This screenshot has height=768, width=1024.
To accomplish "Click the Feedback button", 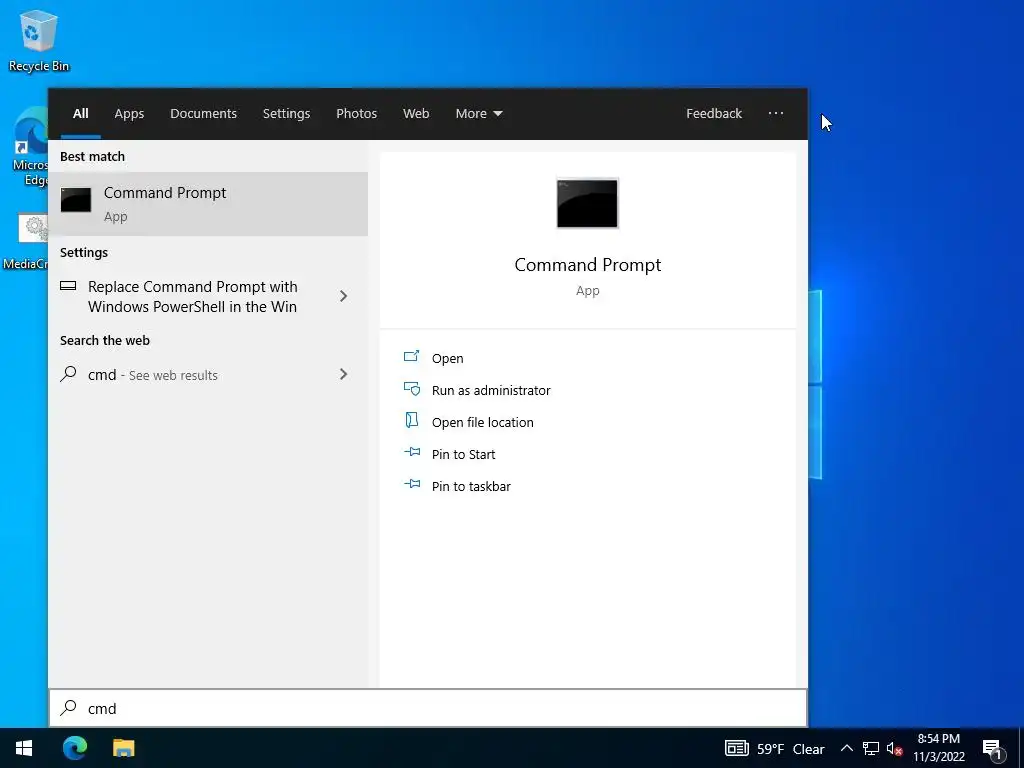I will tap(714, 114).
